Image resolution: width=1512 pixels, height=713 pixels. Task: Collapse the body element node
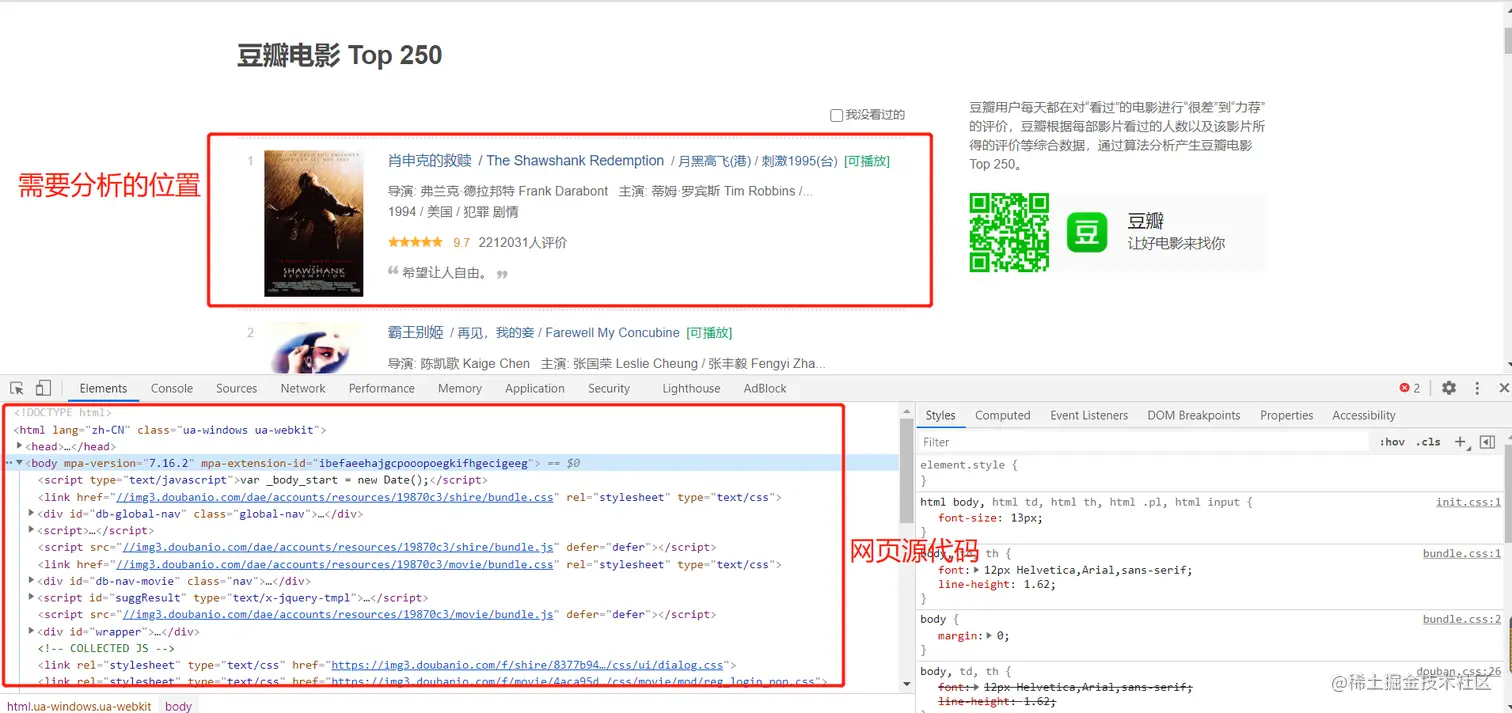click(x=19, y=463)
